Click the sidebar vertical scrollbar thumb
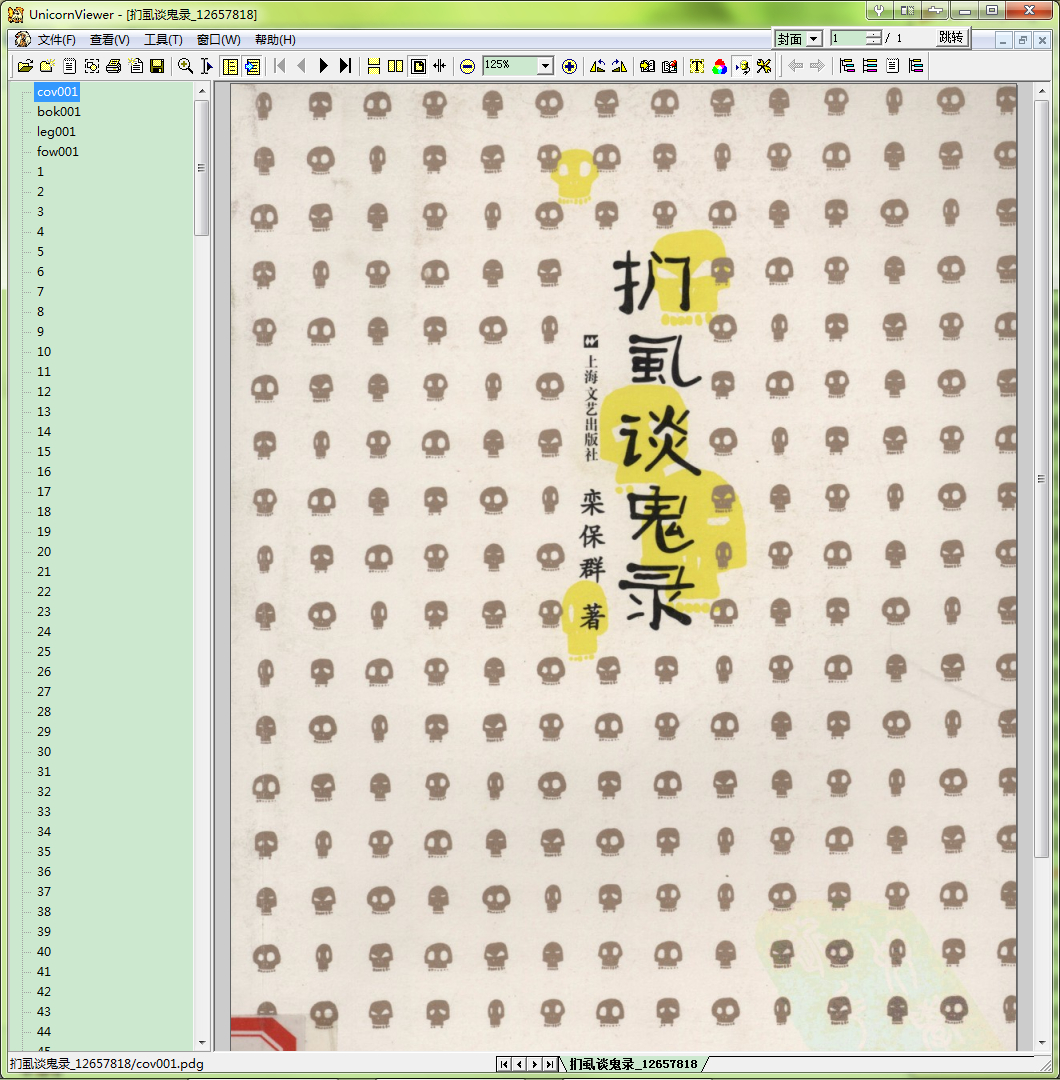1060x1080 pixels. 202,168
